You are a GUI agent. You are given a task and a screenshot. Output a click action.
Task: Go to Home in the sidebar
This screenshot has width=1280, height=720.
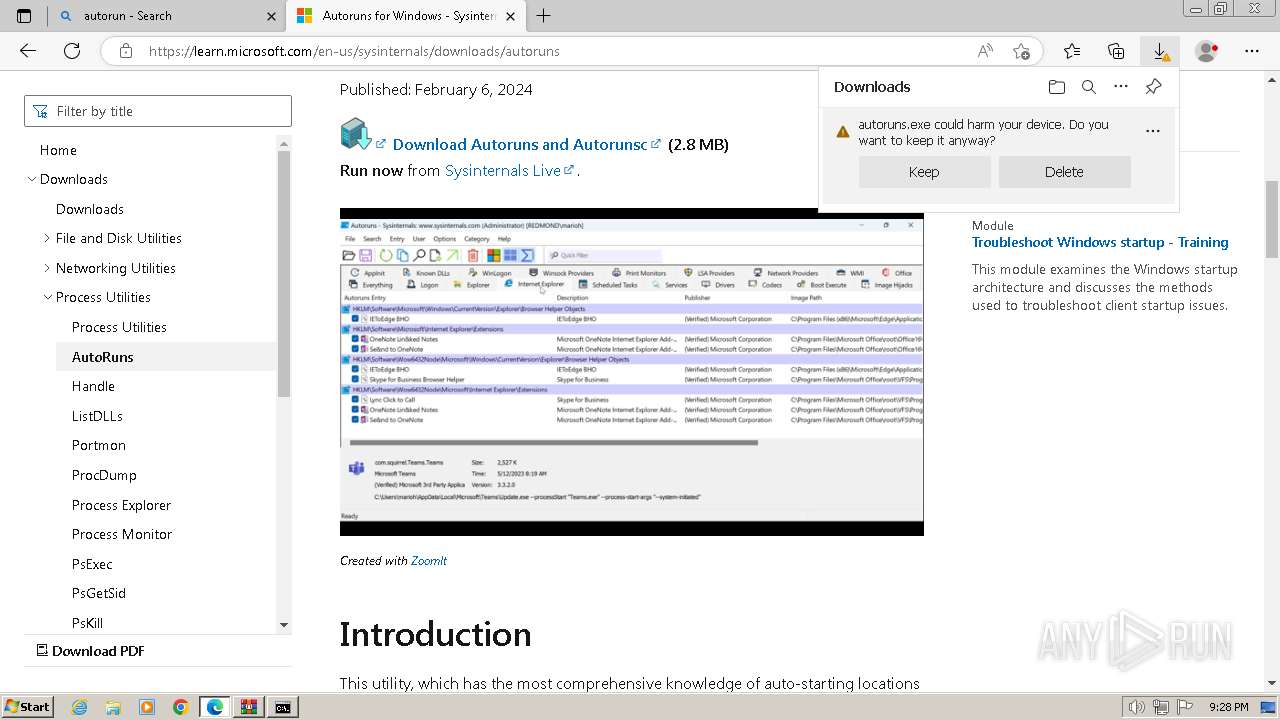[58, 150]
